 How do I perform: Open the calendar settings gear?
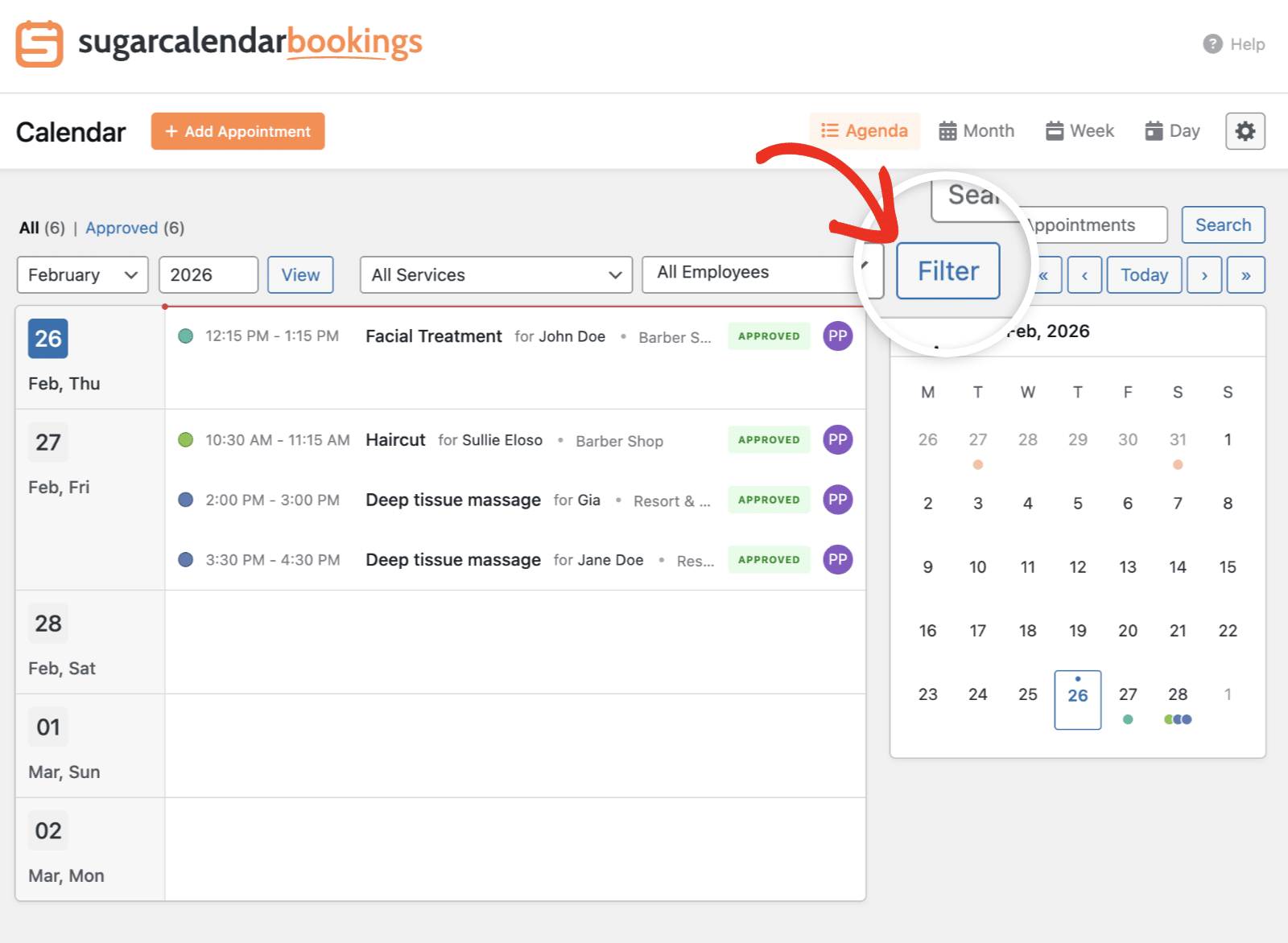(x=1245, y=130)
